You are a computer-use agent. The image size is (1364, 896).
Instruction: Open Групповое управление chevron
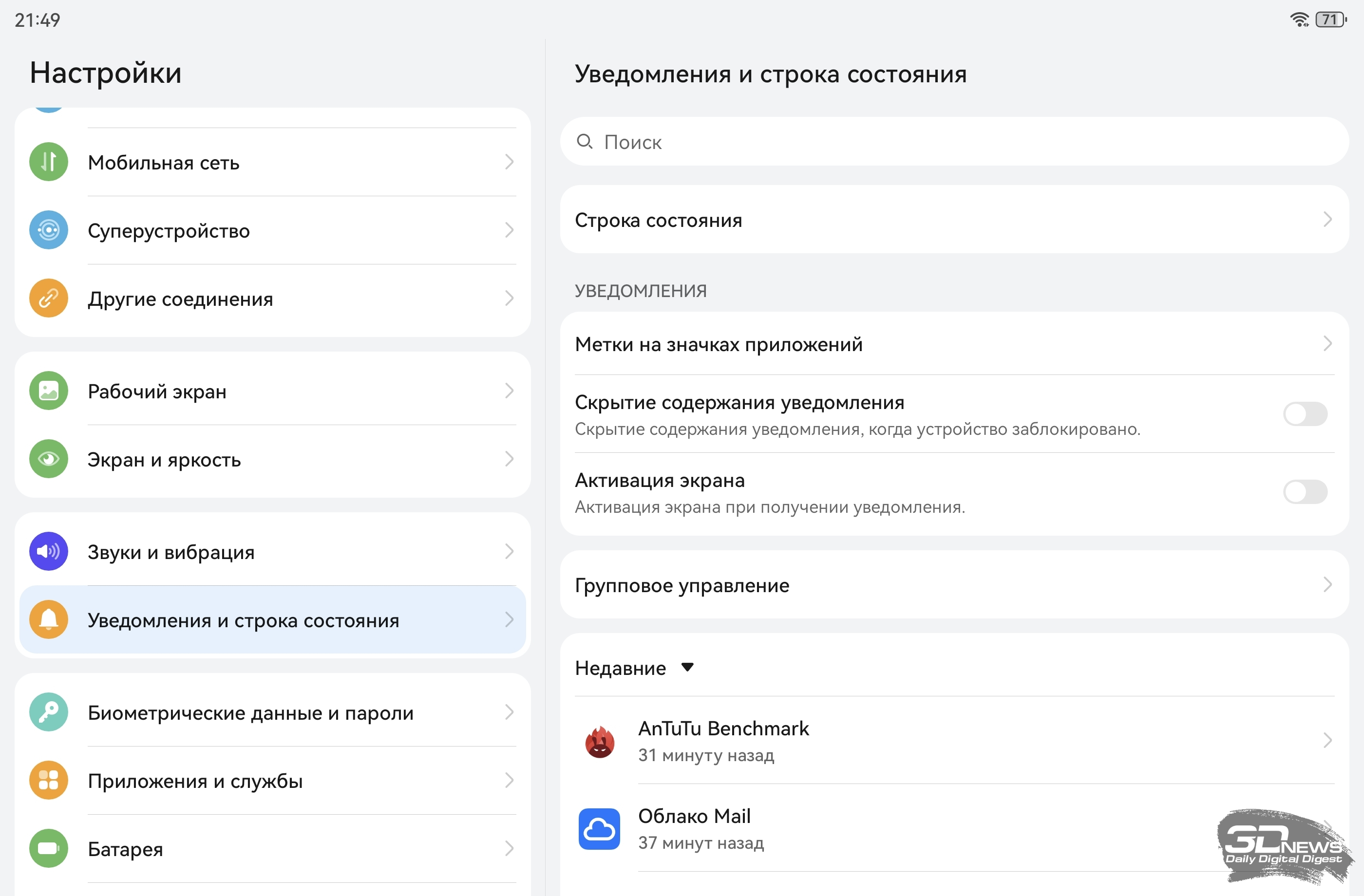(x=1327, y=585)
